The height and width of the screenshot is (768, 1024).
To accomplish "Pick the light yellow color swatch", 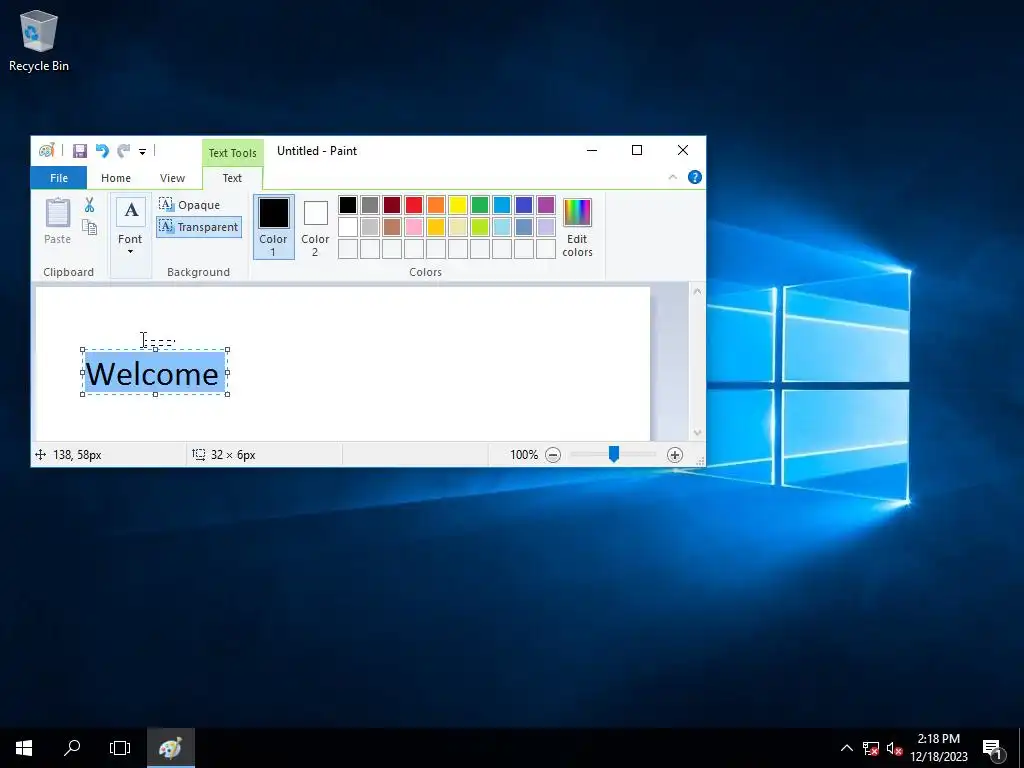I will click(458, 227).
